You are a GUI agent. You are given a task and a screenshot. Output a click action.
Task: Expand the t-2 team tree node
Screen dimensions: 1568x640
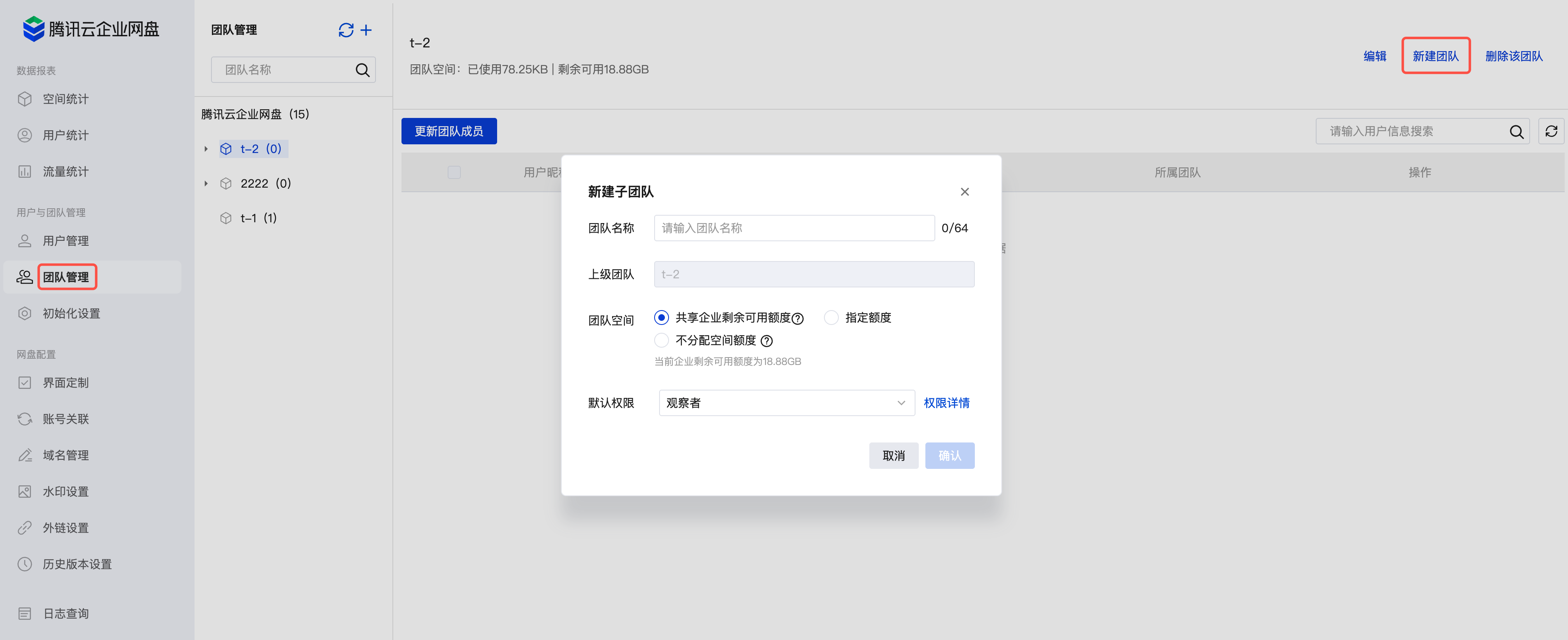[x=206, y=148]
